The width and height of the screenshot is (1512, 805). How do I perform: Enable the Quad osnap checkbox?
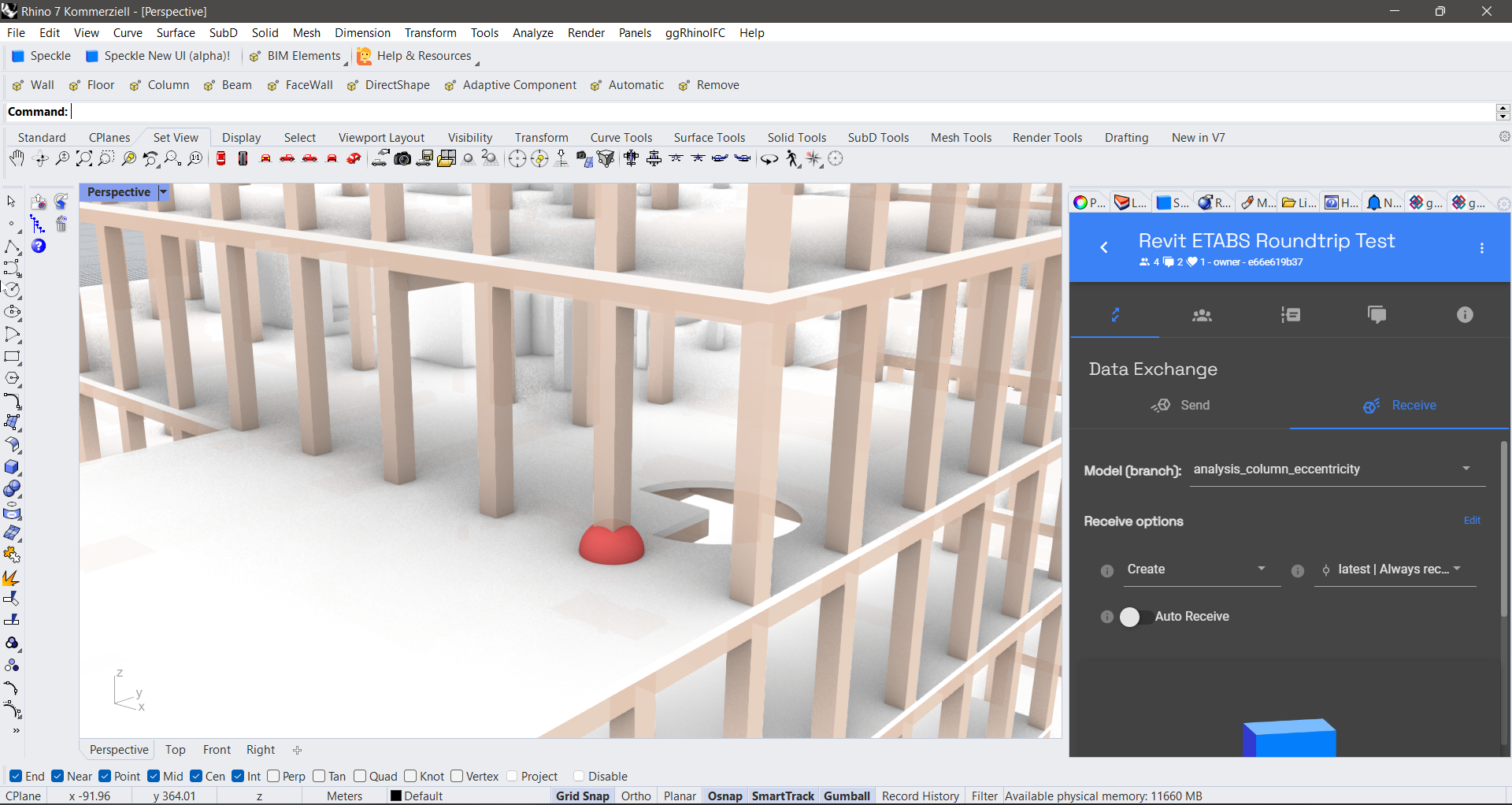[360, 777]
